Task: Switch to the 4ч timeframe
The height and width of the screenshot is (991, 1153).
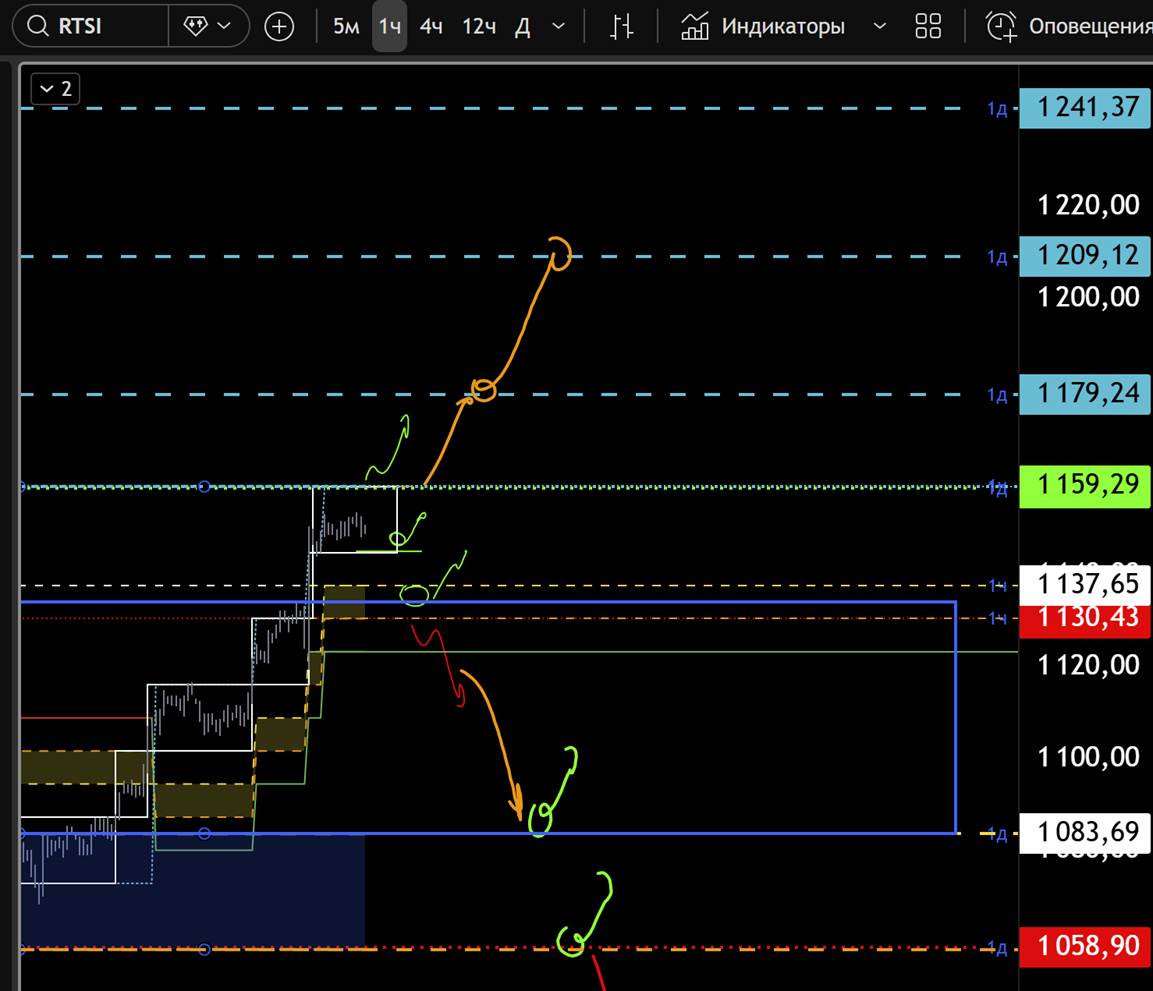Action: pos(431,27)
